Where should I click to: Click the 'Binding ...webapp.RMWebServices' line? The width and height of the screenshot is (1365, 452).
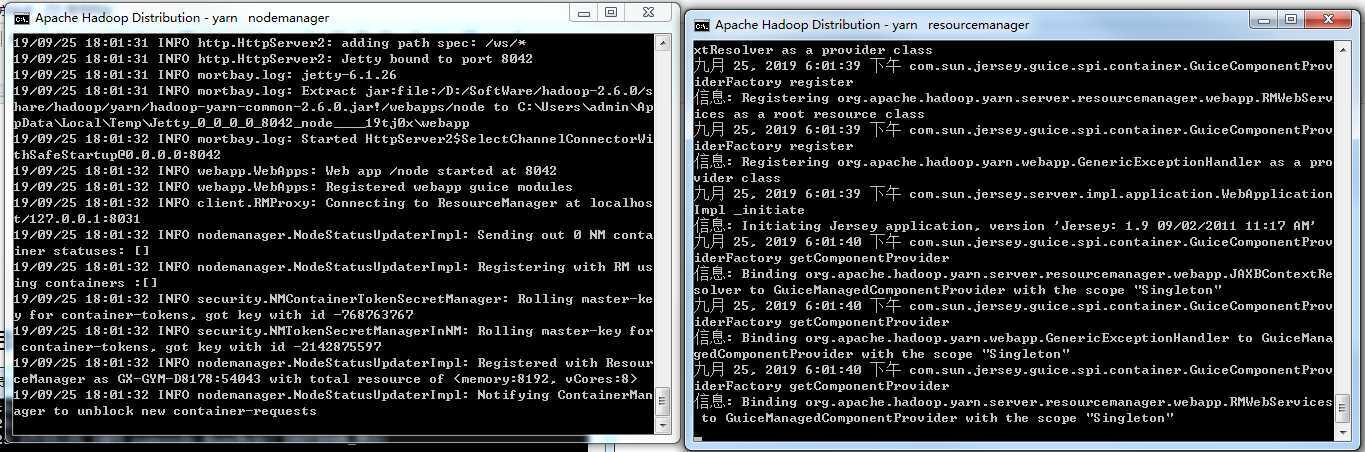click(x=1013, y=401)
